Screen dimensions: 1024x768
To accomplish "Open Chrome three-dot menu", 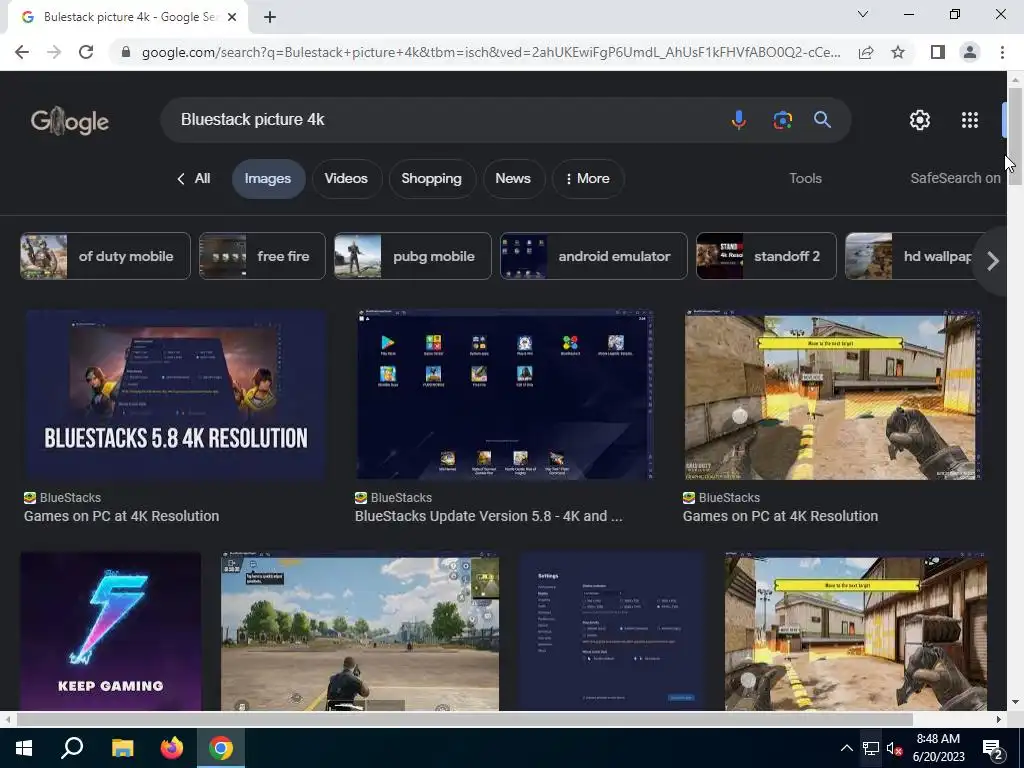I will [x=1002, y=52].
